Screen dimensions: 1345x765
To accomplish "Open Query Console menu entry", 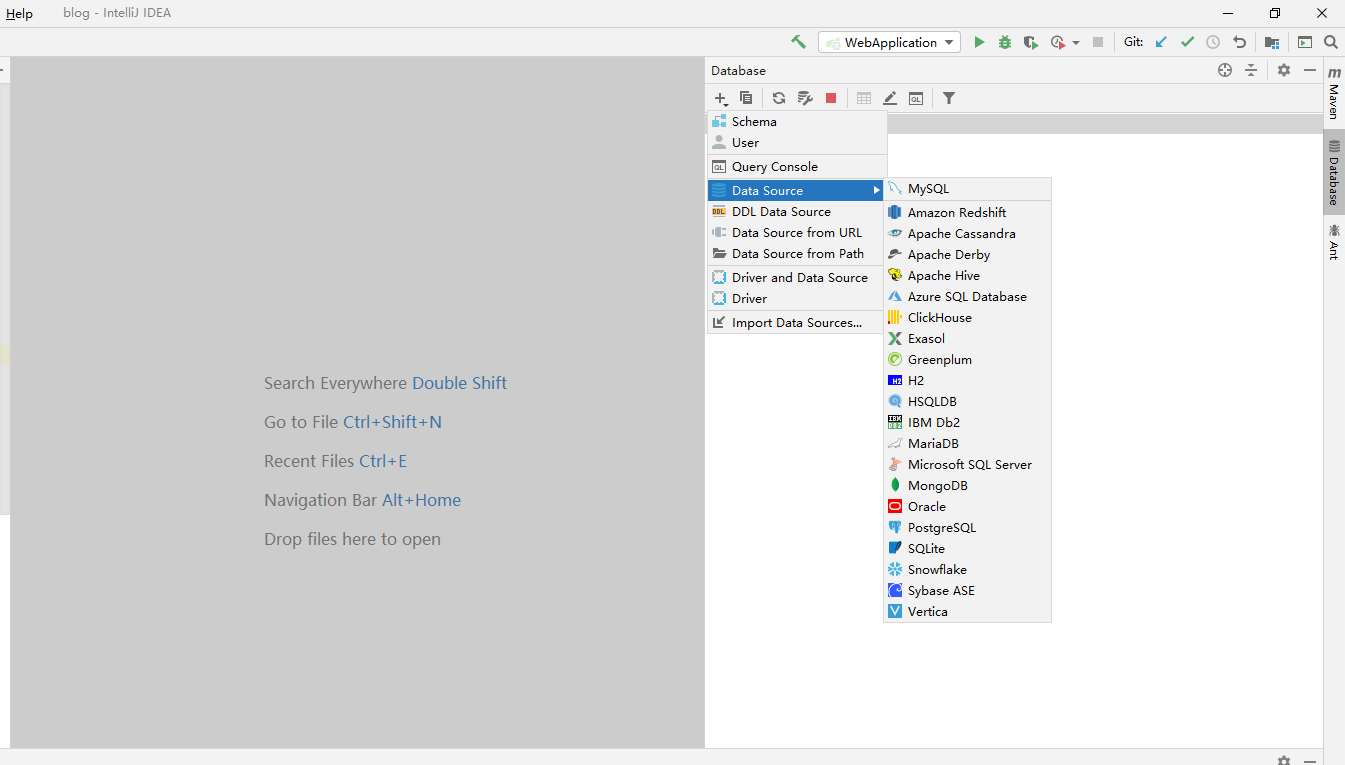I will pos(797,167).
